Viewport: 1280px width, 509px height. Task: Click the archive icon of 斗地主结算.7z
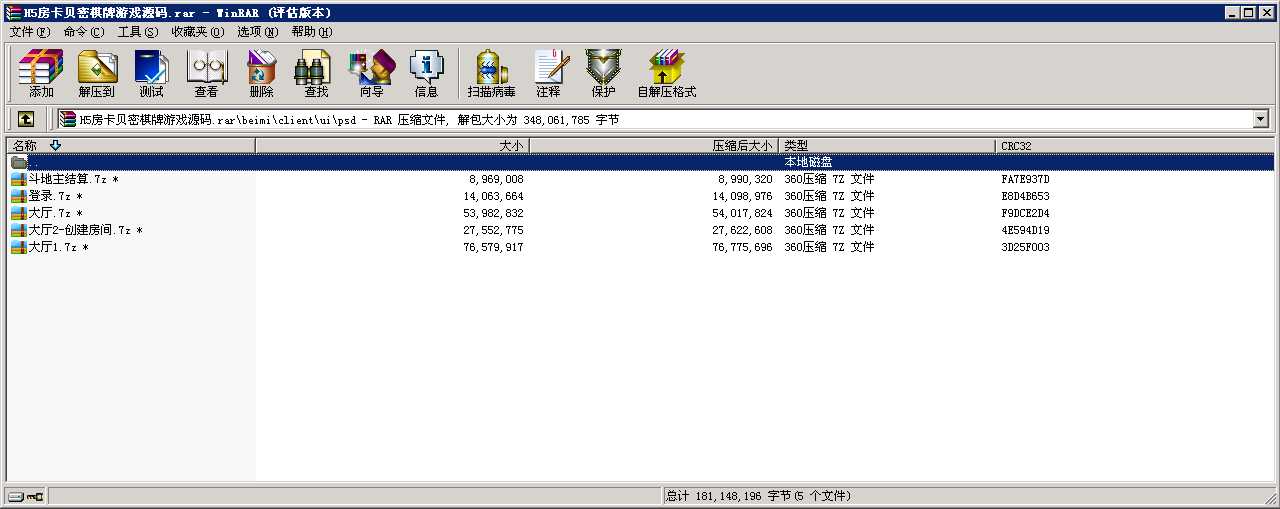click(19, 179)
